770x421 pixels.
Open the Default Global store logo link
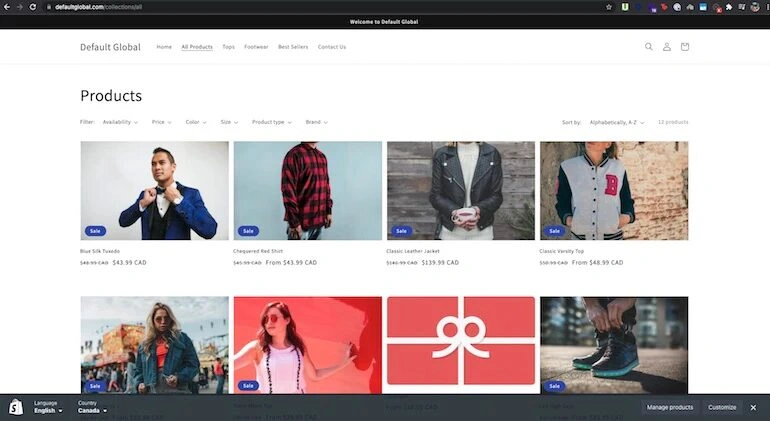(x=110, y=47)
